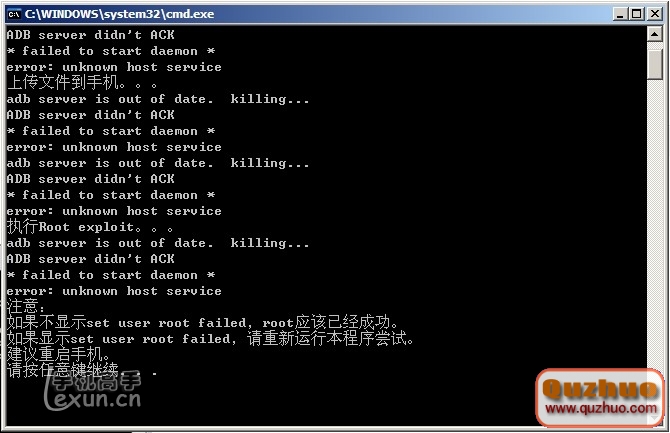Screen dimensions: 670x433
Task: Click the topmost ADB server didn't ACK line
Action: pos(91,35)
